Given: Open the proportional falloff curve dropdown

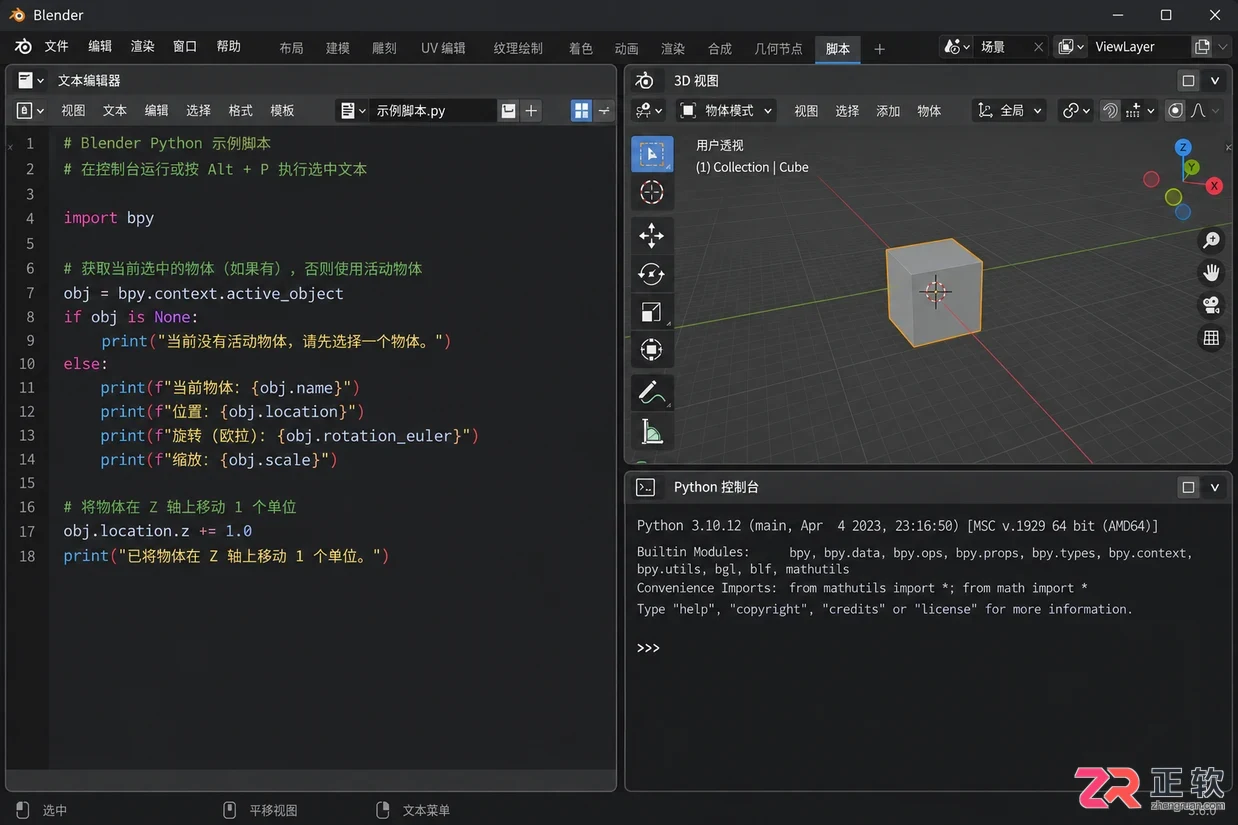Looking at the screenshot, I should pyautogui.click(x=1205, y=111).
